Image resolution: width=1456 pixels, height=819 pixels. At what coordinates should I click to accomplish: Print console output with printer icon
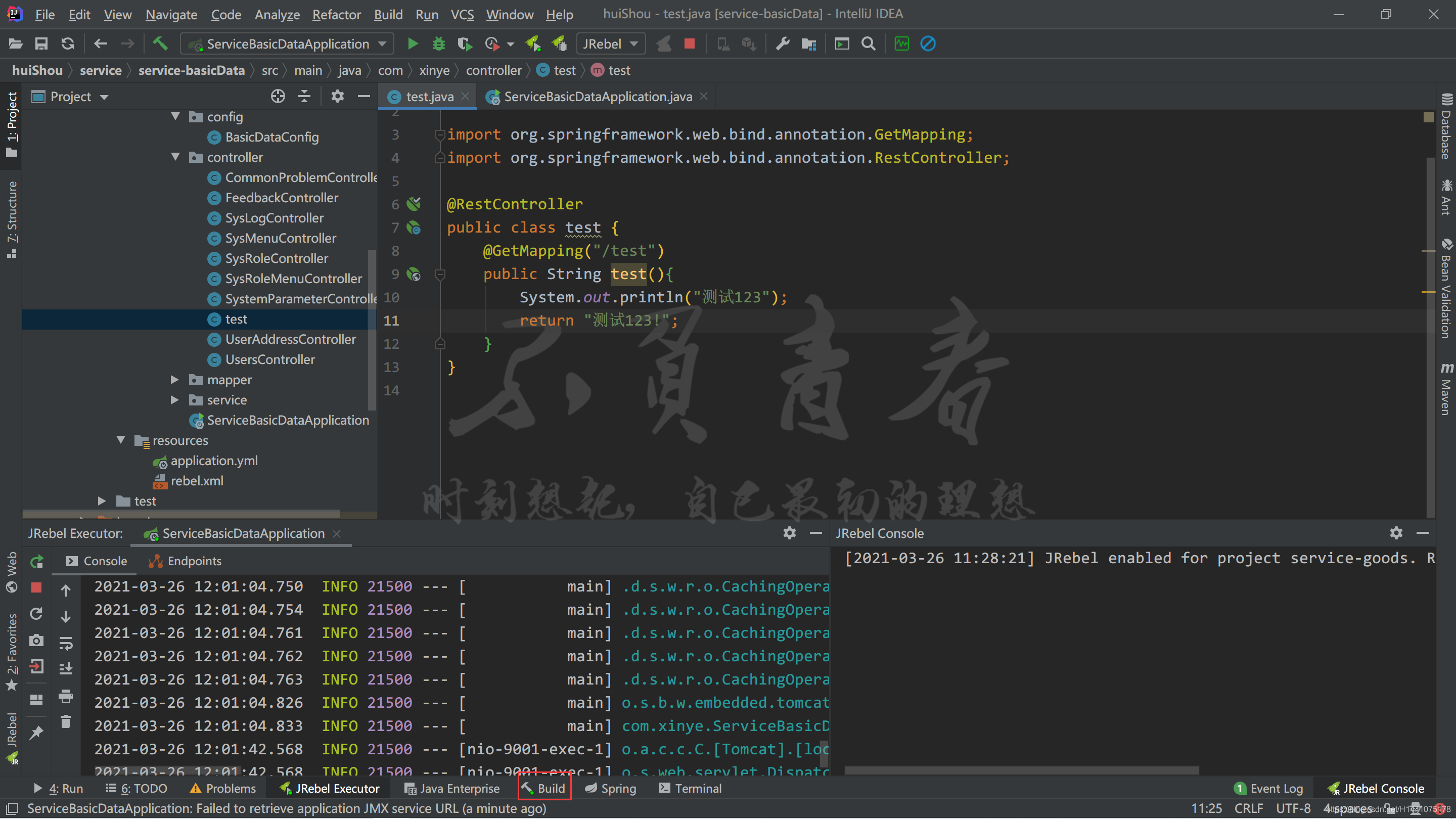[x=66, y=696]
